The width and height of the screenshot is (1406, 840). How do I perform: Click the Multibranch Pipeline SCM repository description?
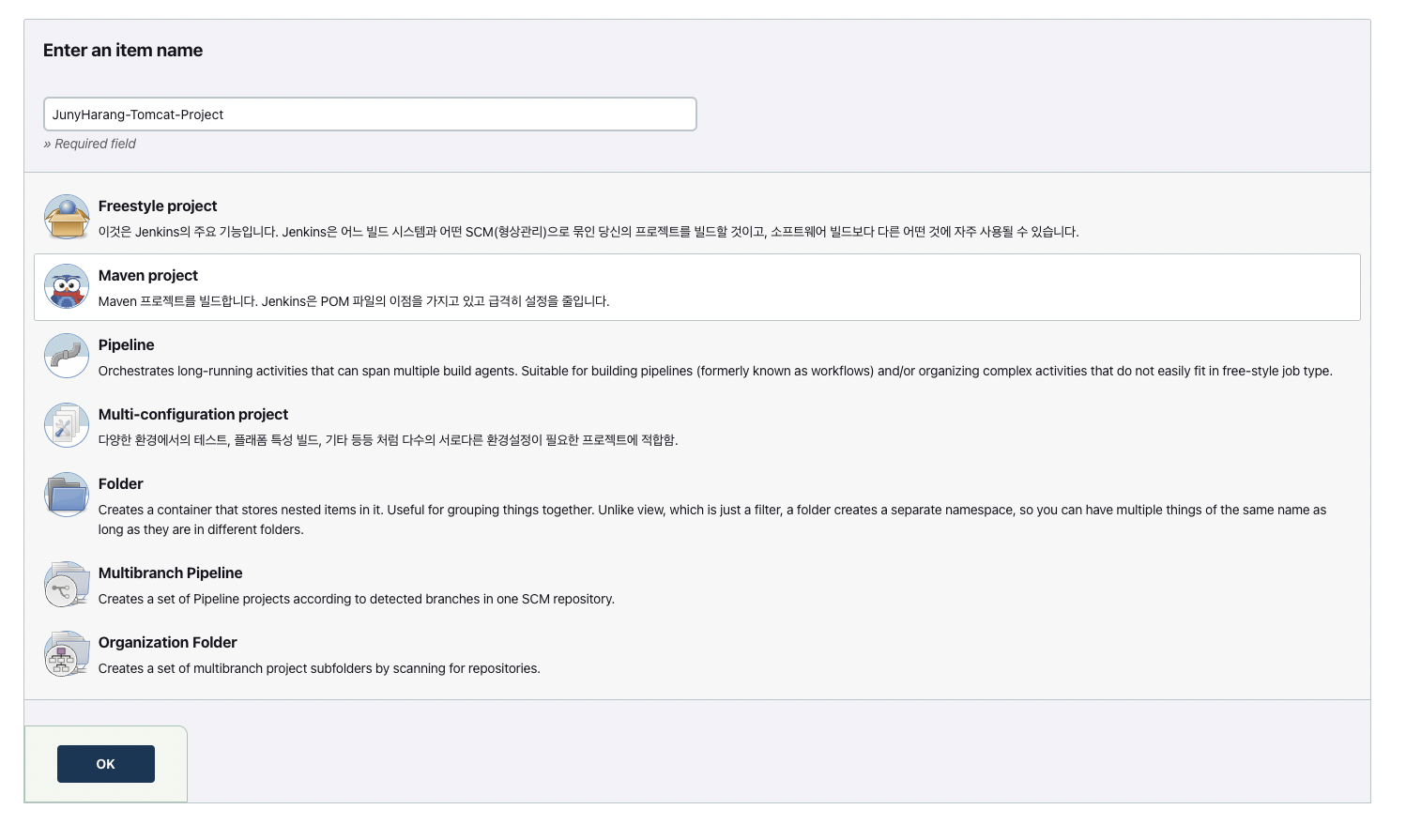(357, 599)
